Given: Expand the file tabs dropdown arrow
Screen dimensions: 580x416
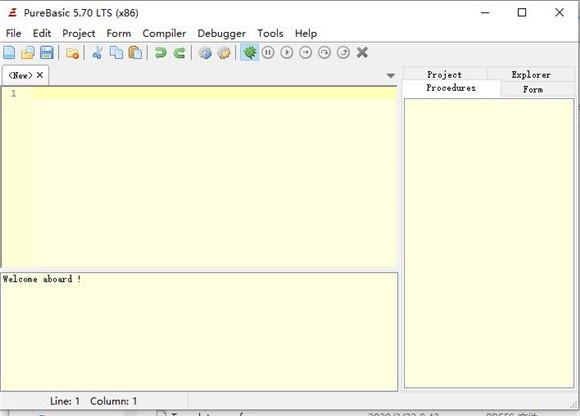Looking at the screenshot, I should (x=391, y=76).
